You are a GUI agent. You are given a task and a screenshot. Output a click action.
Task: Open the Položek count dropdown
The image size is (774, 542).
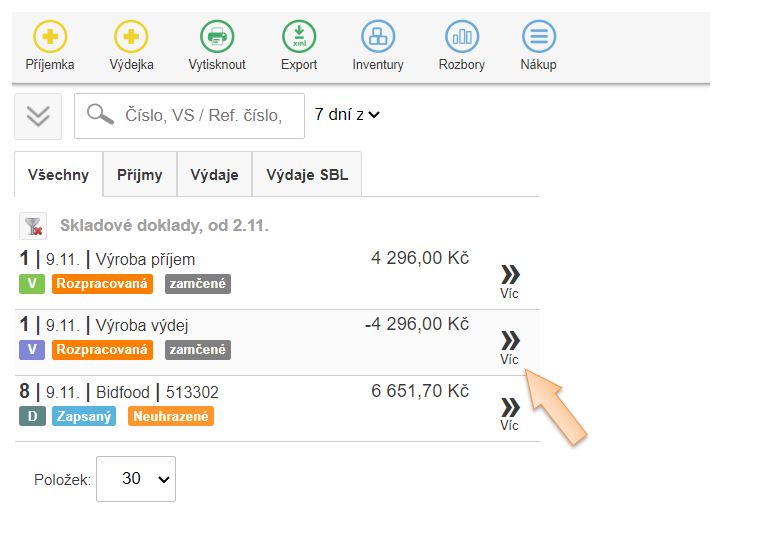pos(141,479)
